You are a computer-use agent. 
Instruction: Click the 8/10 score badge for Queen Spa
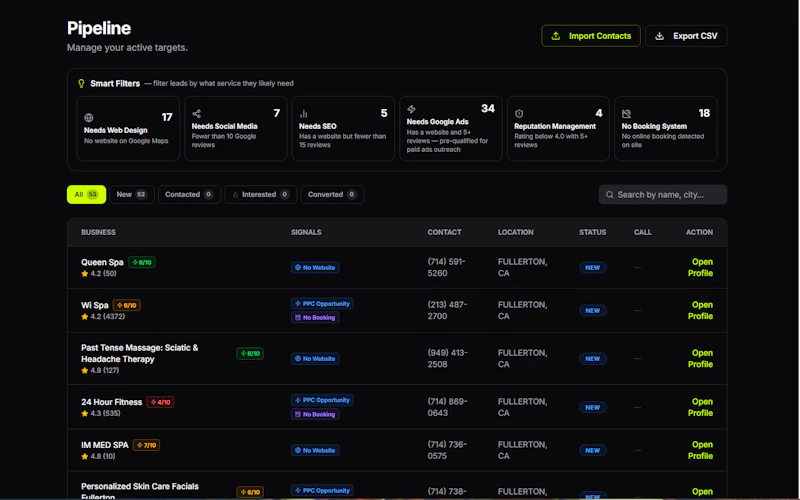point(142,262)
